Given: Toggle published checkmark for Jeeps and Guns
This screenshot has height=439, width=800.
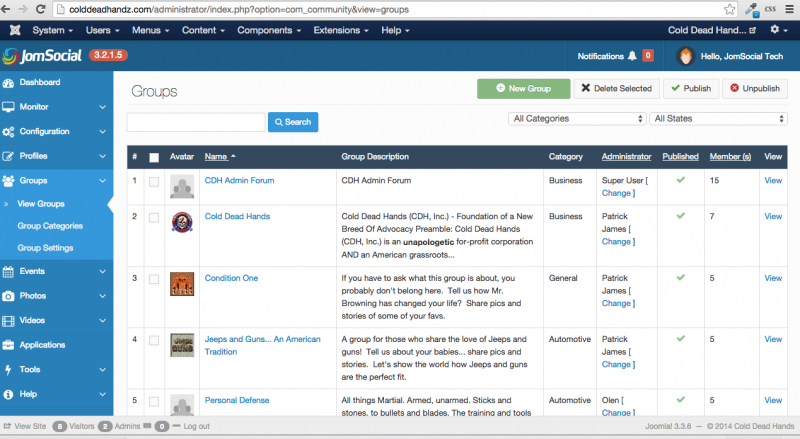Looking at the screenshot, I should (x=681, y=338).
